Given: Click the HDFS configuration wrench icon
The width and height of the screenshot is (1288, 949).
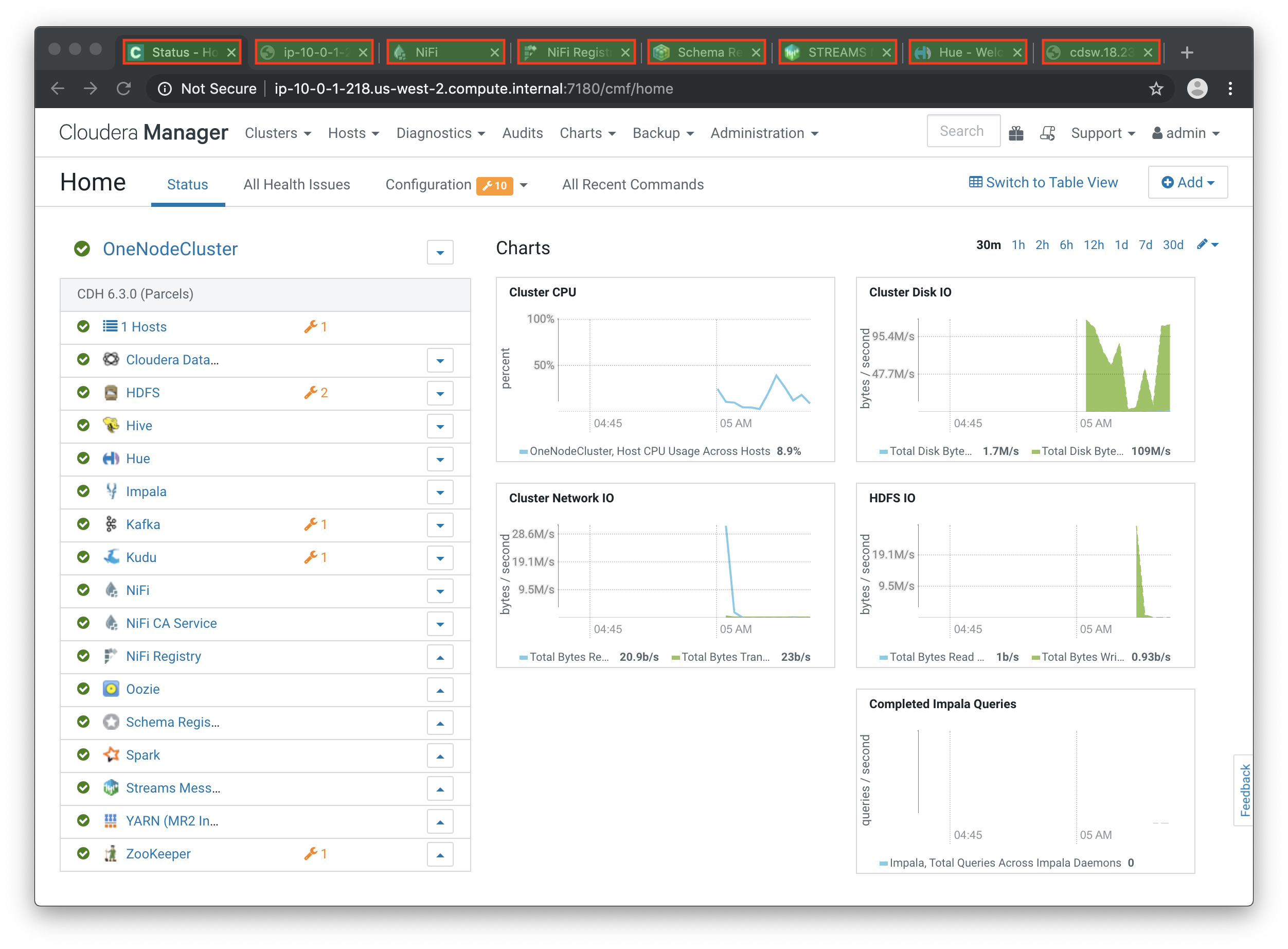Looking at the screenshot, I should click(x=311, y=392).
